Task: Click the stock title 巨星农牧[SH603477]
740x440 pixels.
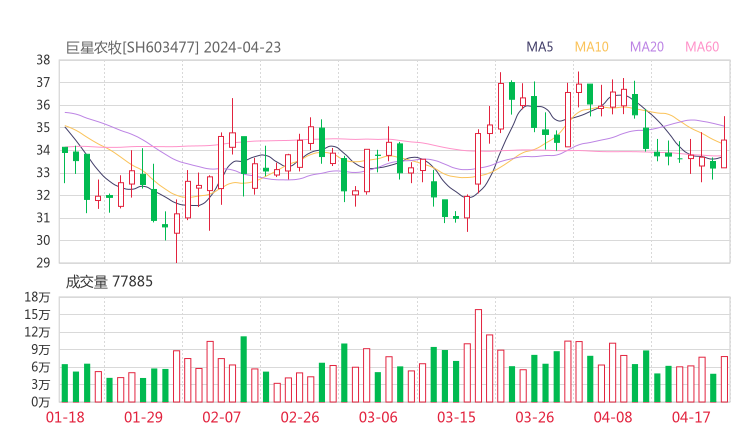Action: (132, 47)
